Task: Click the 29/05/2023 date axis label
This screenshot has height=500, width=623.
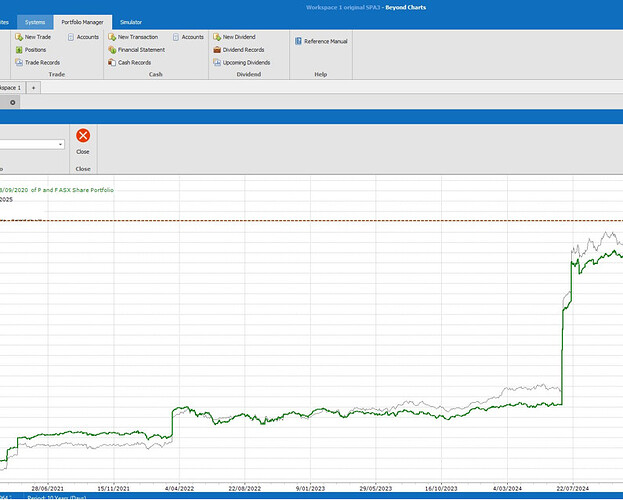Action: [376, 488]
